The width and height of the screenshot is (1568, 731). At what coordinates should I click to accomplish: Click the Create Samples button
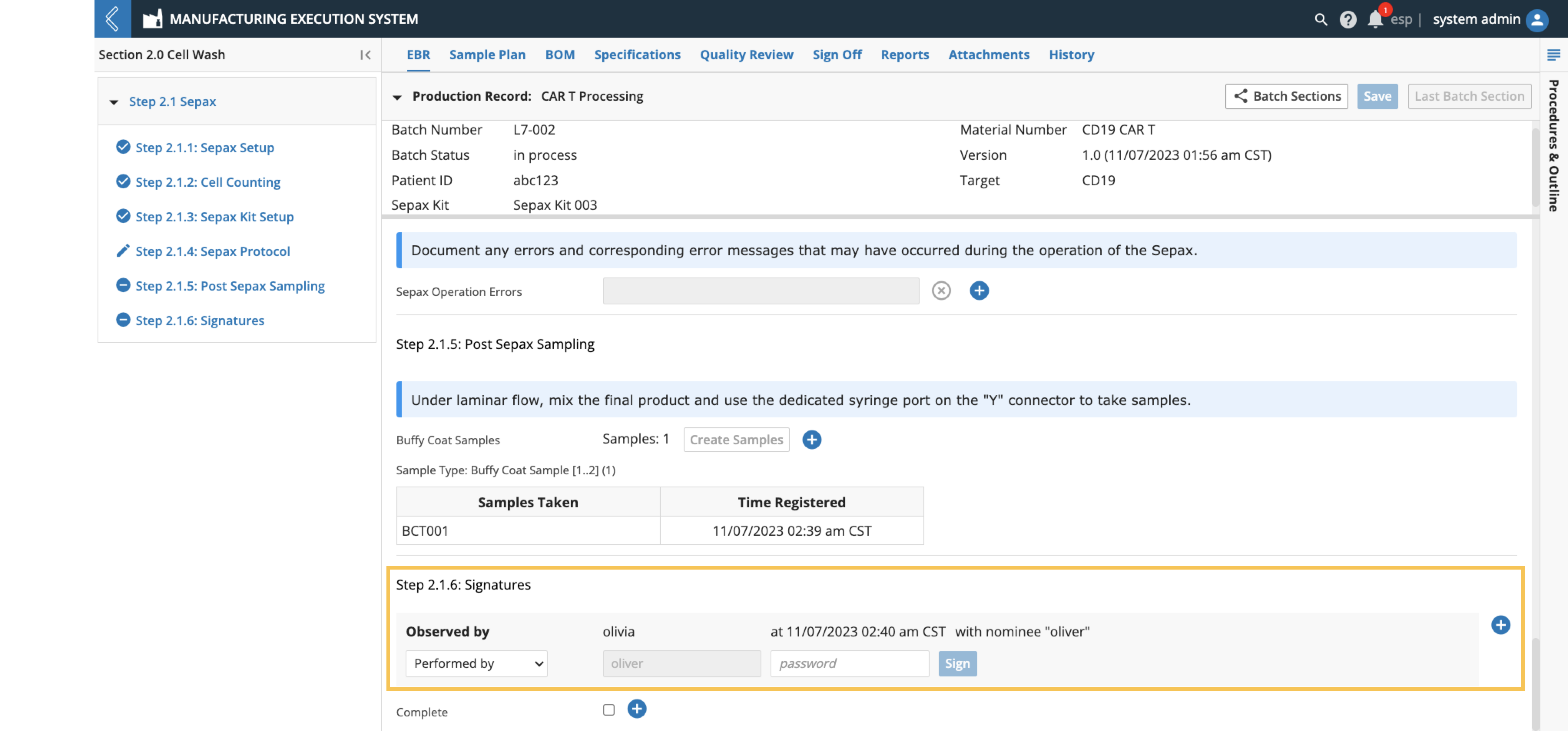pyautogui.click(x=736, y=439)
